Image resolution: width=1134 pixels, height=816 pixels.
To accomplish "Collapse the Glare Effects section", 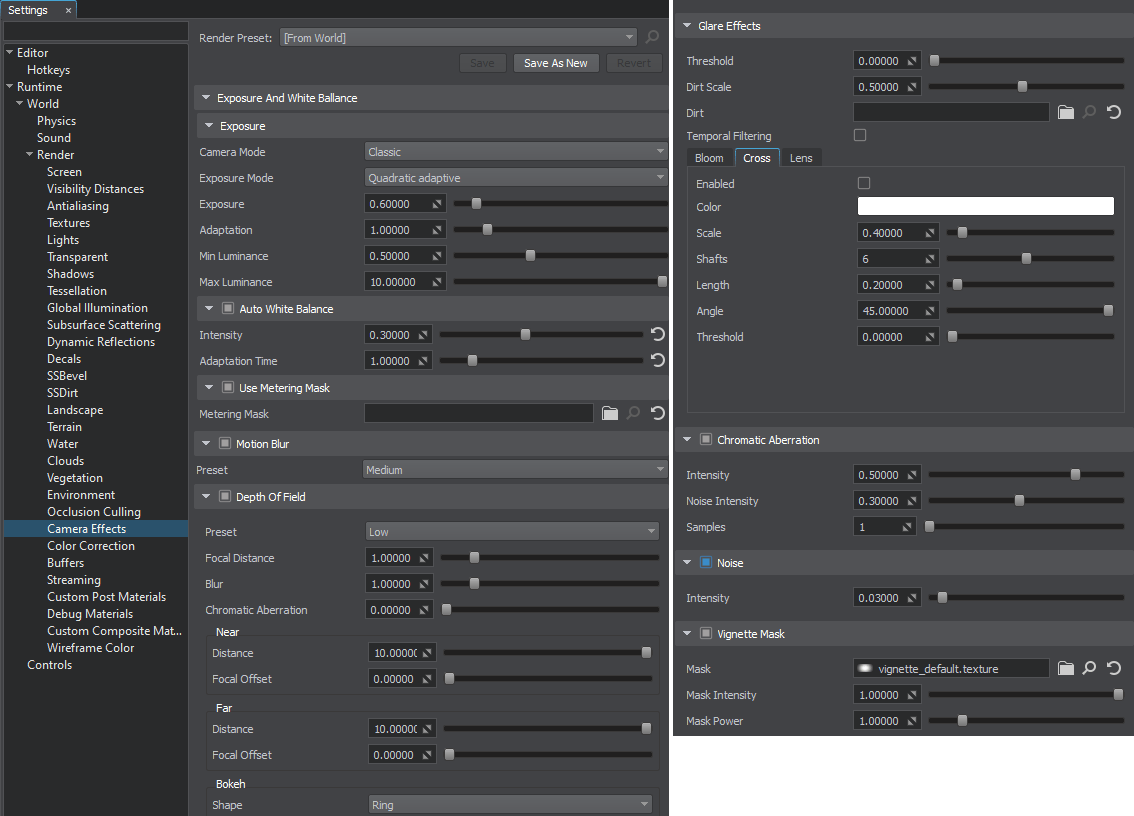I will click(x=688, y=26).
